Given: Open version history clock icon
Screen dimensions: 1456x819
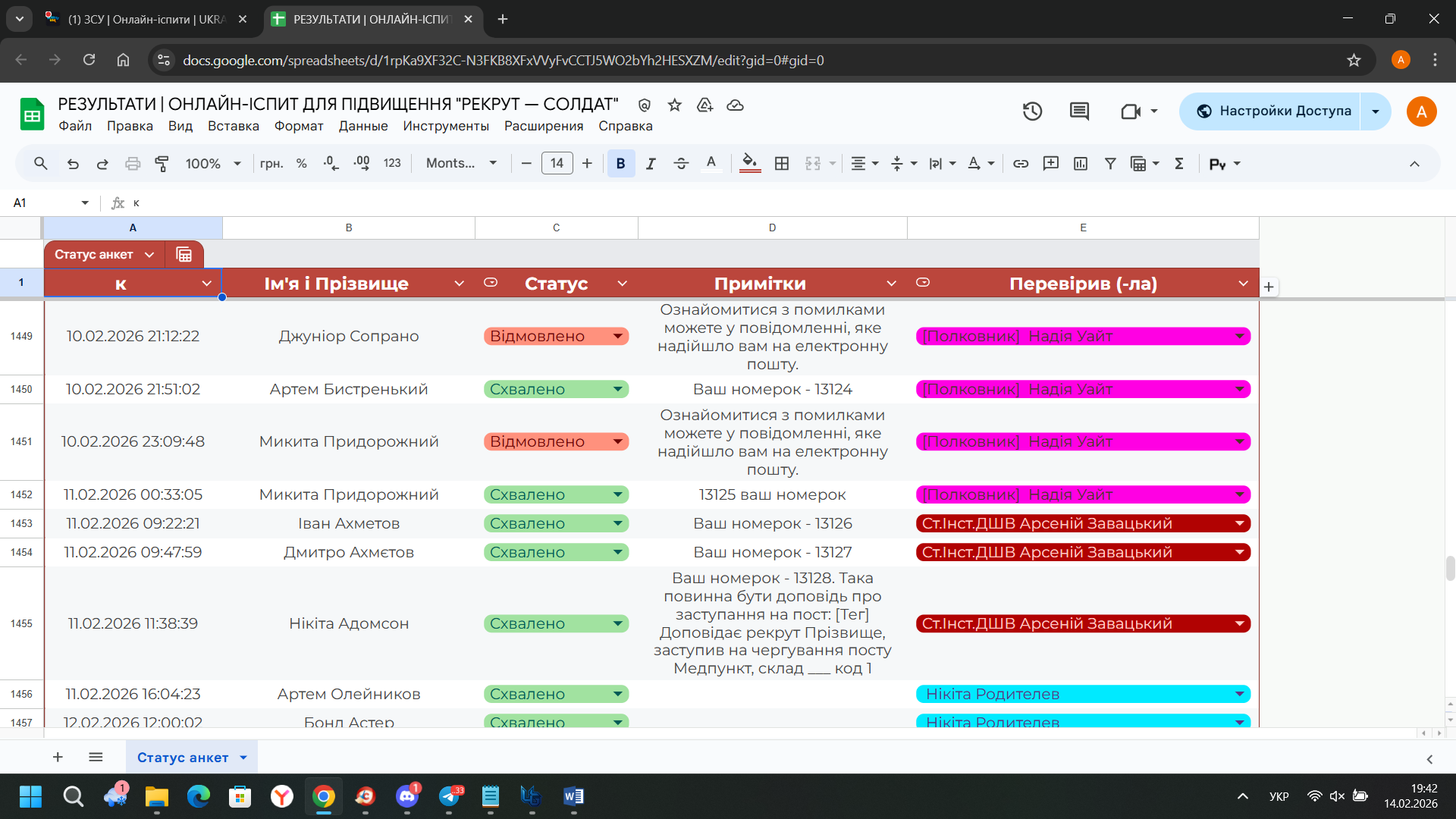Looking at the screenshot, I should (x=1032, y=111).
